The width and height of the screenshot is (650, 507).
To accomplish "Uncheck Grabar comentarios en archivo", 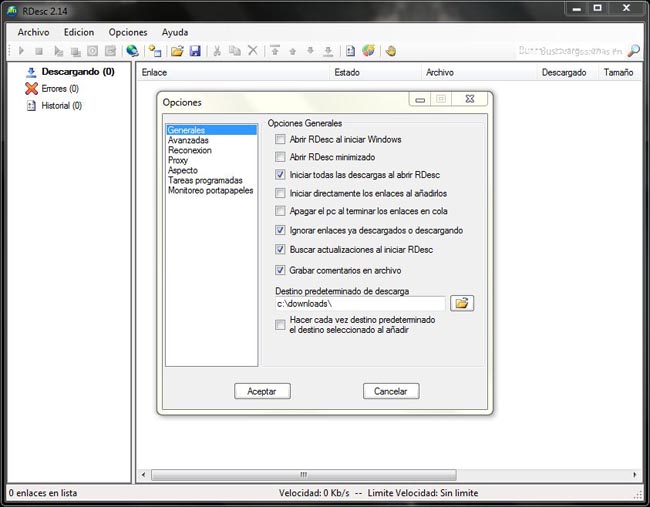I will coord(281,270).
